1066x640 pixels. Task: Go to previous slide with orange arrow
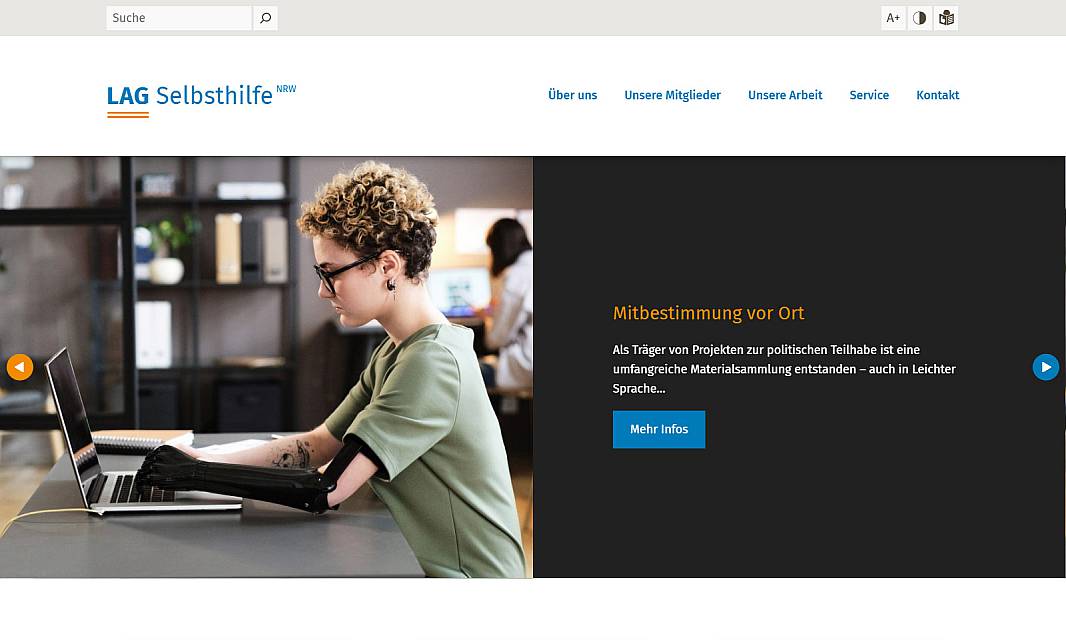[x=20, y=367]
